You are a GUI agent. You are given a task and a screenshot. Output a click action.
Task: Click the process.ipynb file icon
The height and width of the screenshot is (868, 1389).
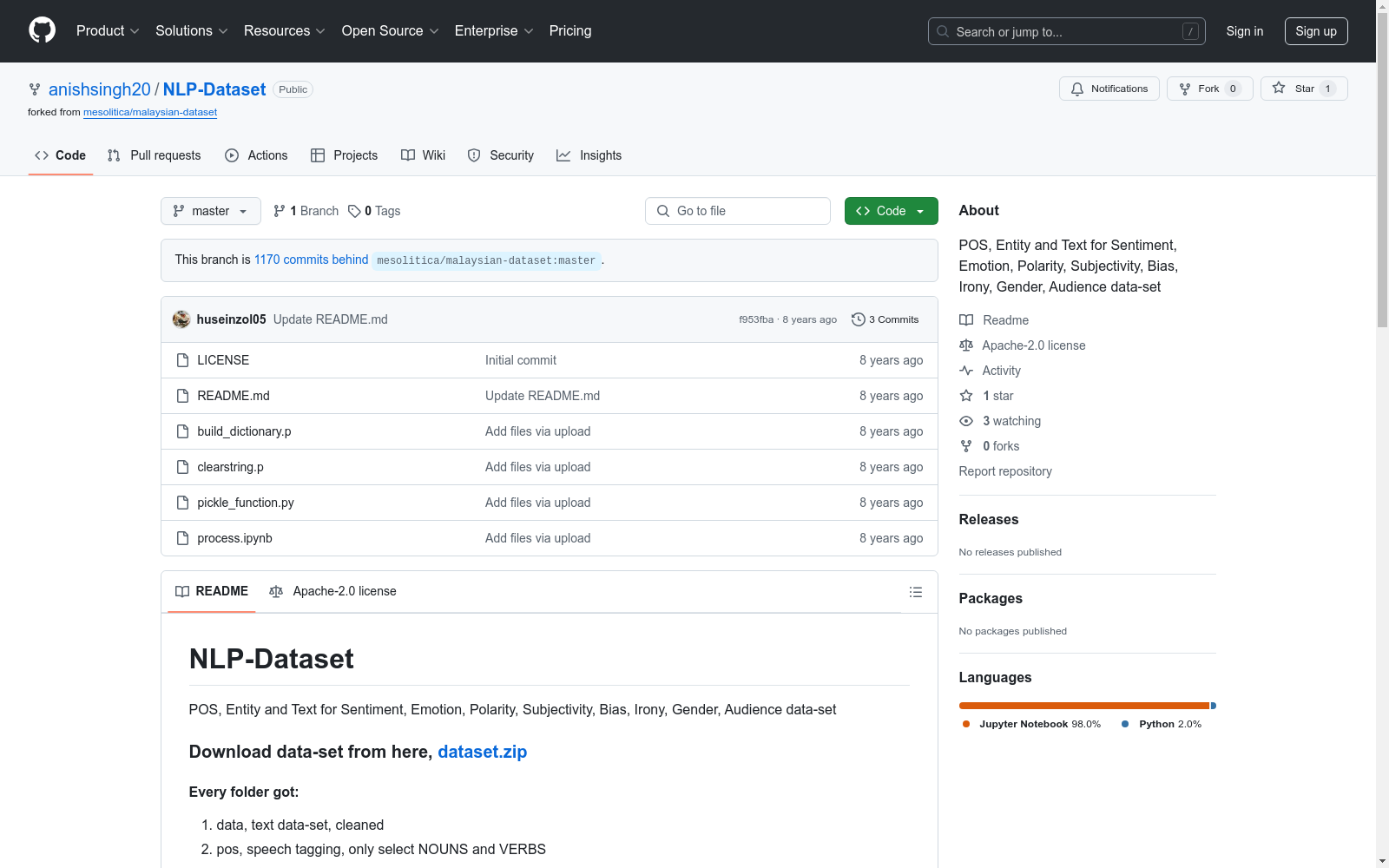pos(182,538)
